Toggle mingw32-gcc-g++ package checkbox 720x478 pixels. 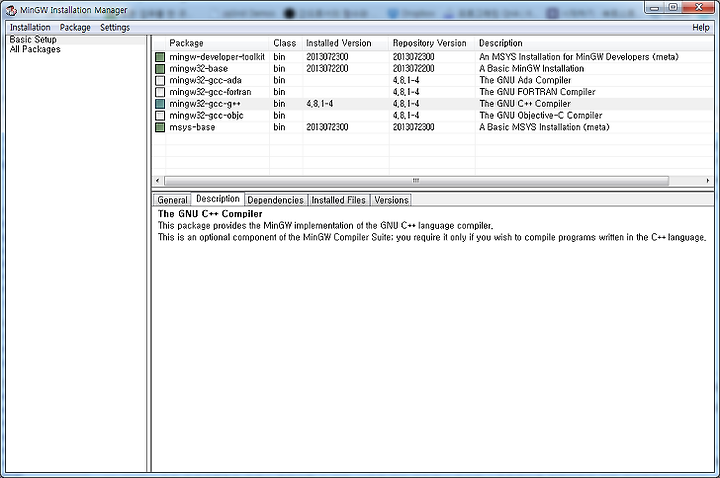[x=160, y=104]
